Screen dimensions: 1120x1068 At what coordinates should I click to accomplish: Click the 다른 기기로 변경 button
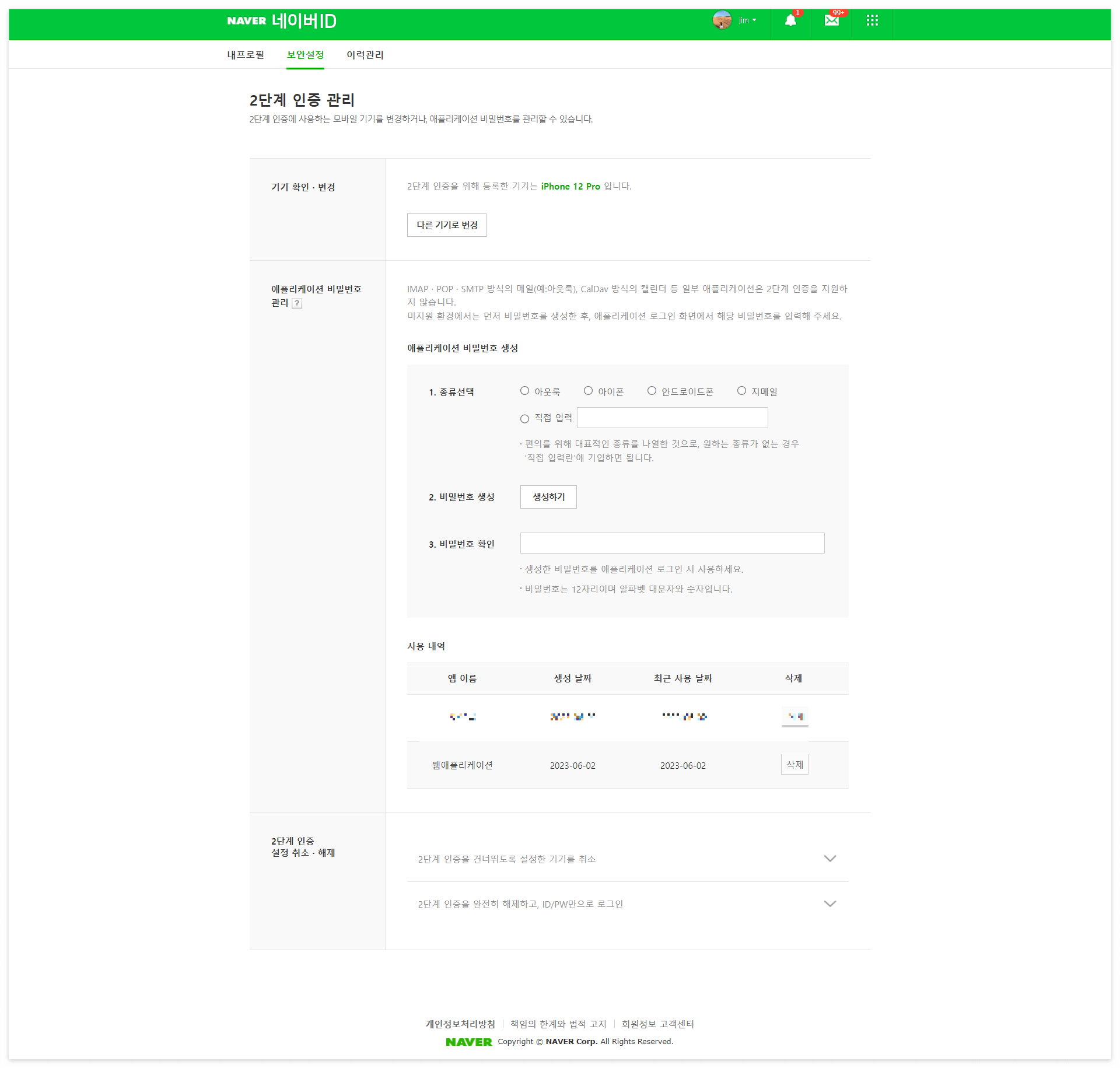447,225
